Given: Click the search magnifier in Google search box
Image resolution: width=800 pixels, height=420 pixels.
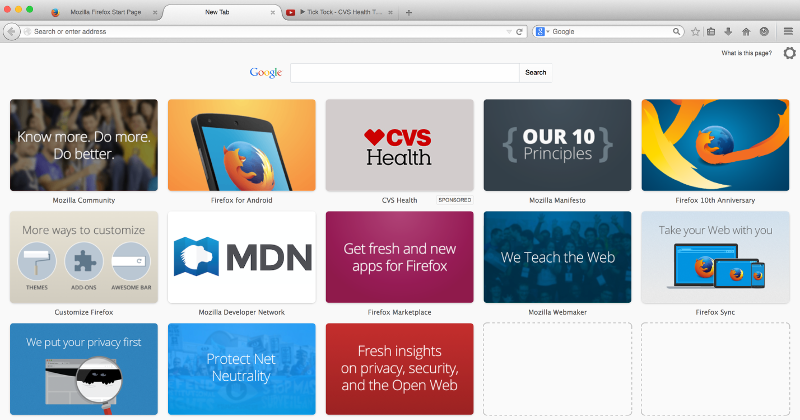Looking at the screenshot, I should pyautogui.click(x=676, y=32).
